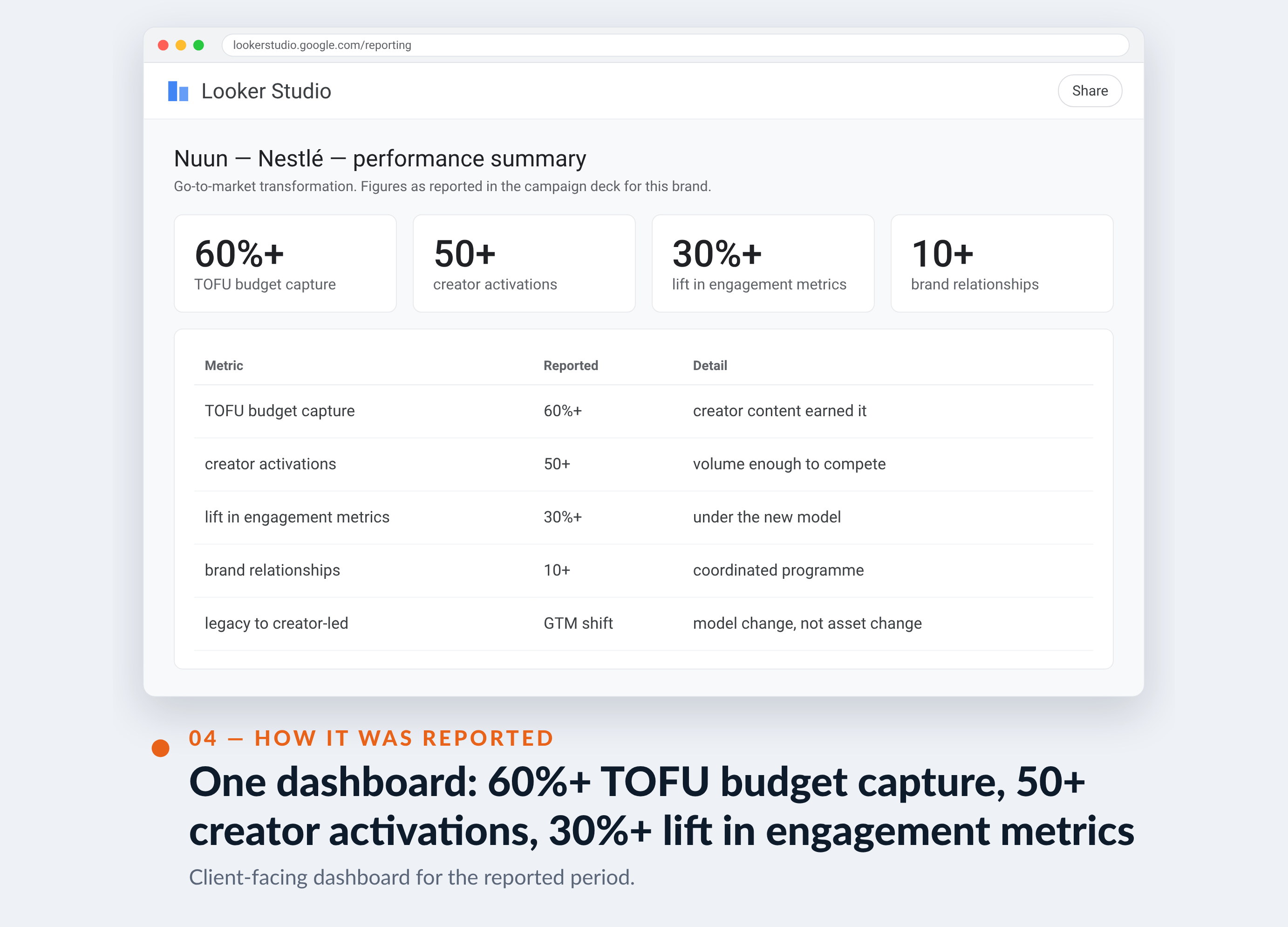This screenshot has width=1288, height=927.
Task: Click 'volume enough to compete' detail cell
Action: [x=789, y=464]
